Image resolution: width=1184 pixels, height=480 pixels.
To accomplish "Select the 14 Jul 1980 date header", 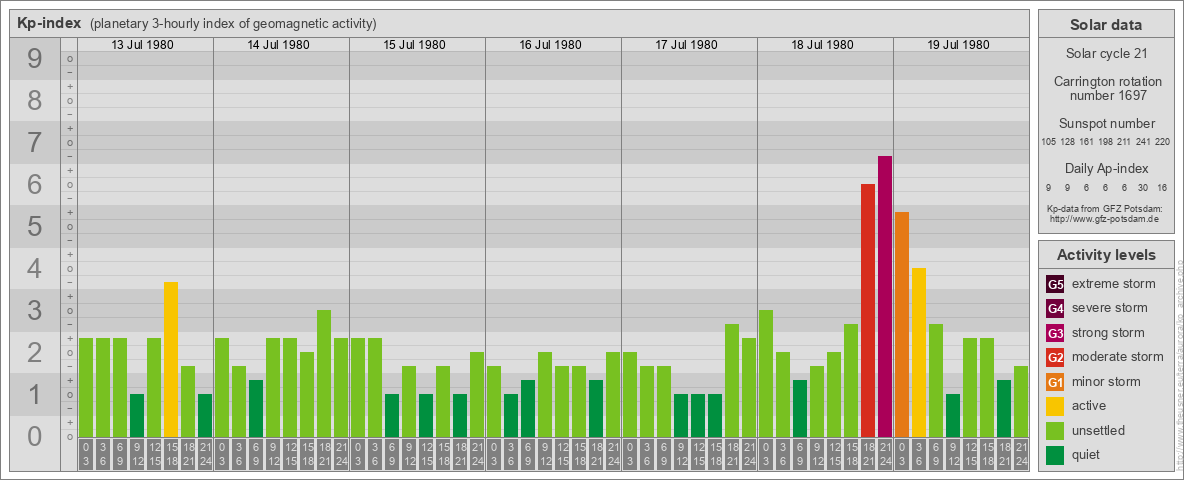I will coord(279,45).
